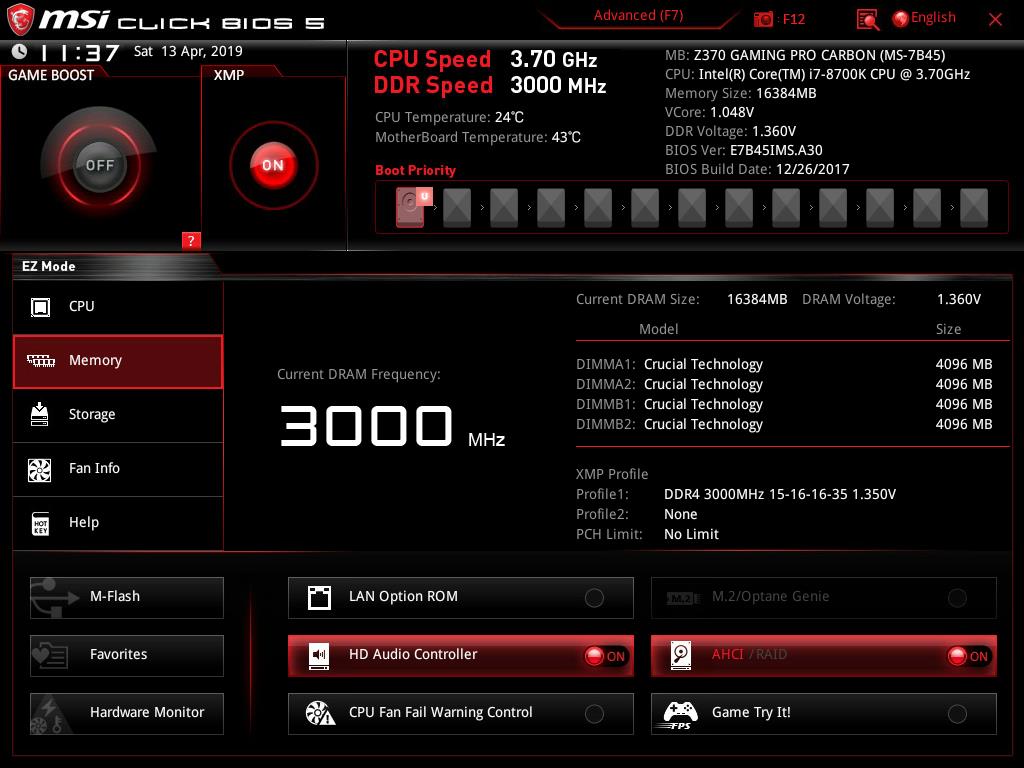Toggle AHCI / RAID switch
Image resolution: width=1024 pixels, height=768 pixels.
(968, 656)
